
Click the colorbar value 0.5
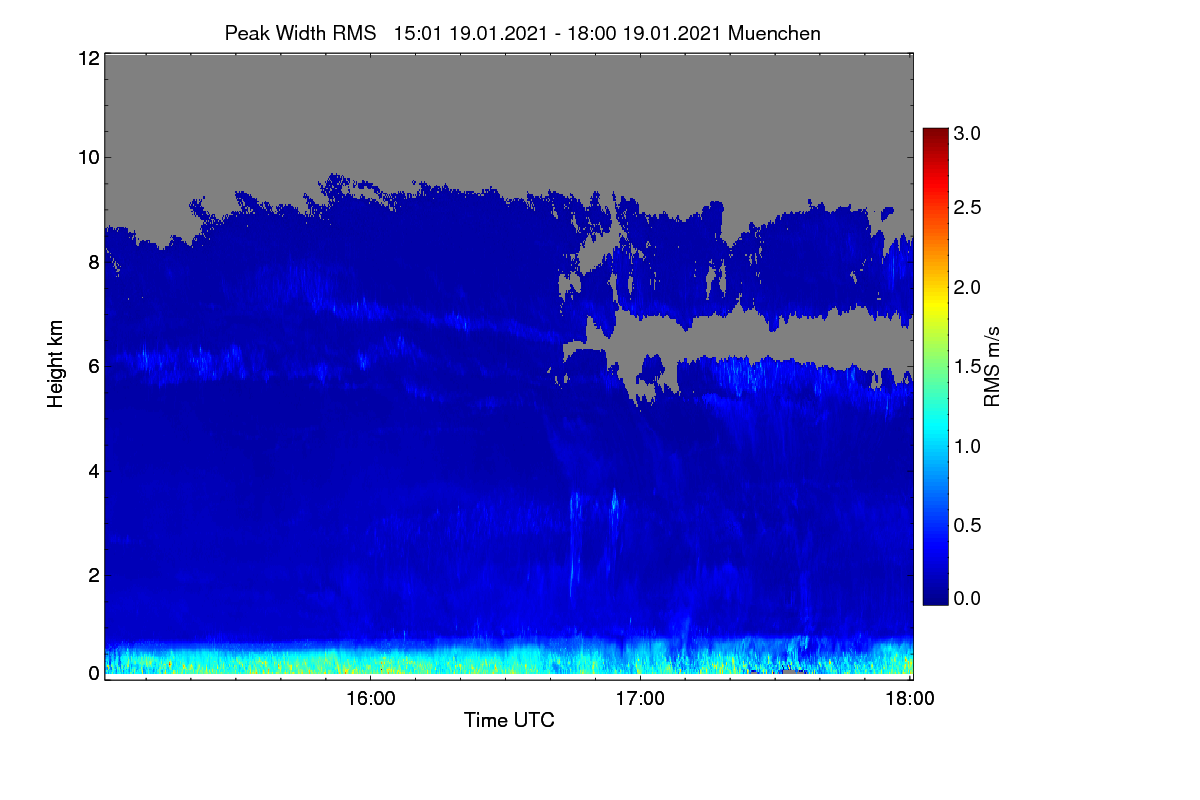[x=967, y=525]
